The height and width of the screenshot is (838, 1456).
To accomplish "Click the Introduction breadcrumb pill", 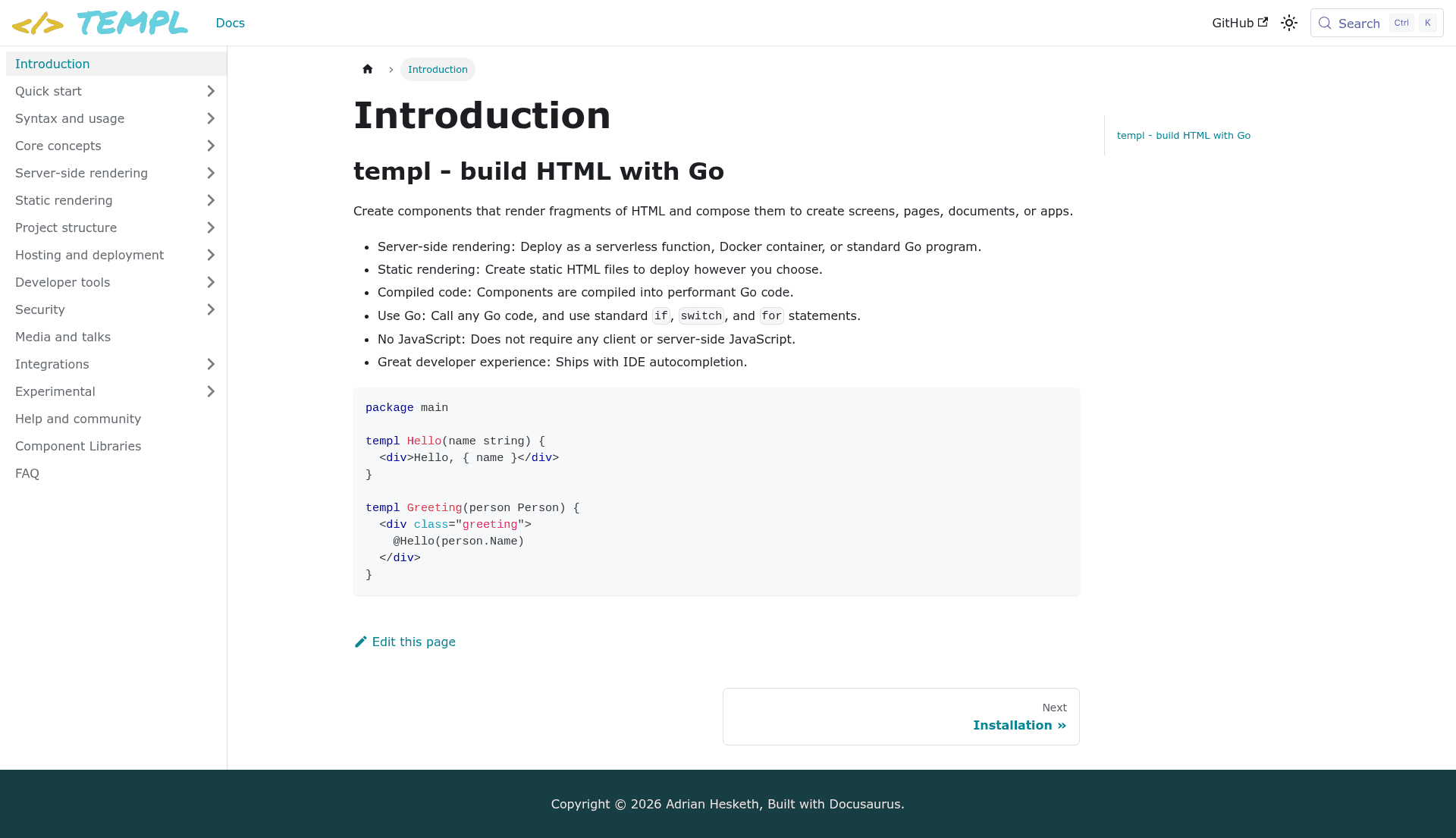I will tap(438, 69).
